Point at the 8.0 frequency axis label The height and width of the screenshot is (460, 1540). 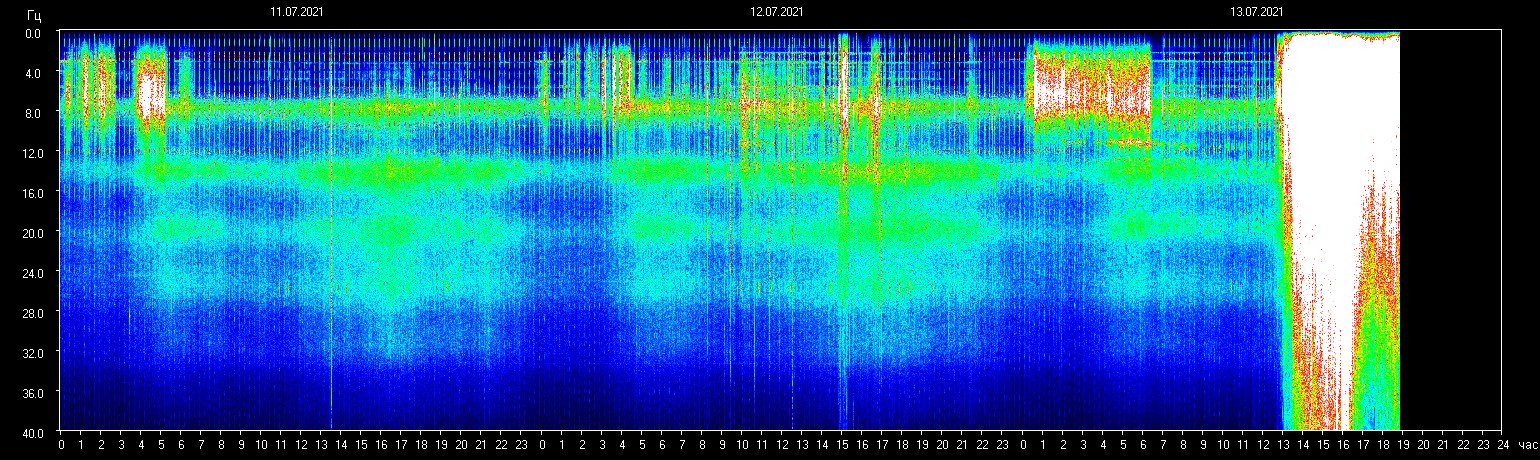point(33,113)
